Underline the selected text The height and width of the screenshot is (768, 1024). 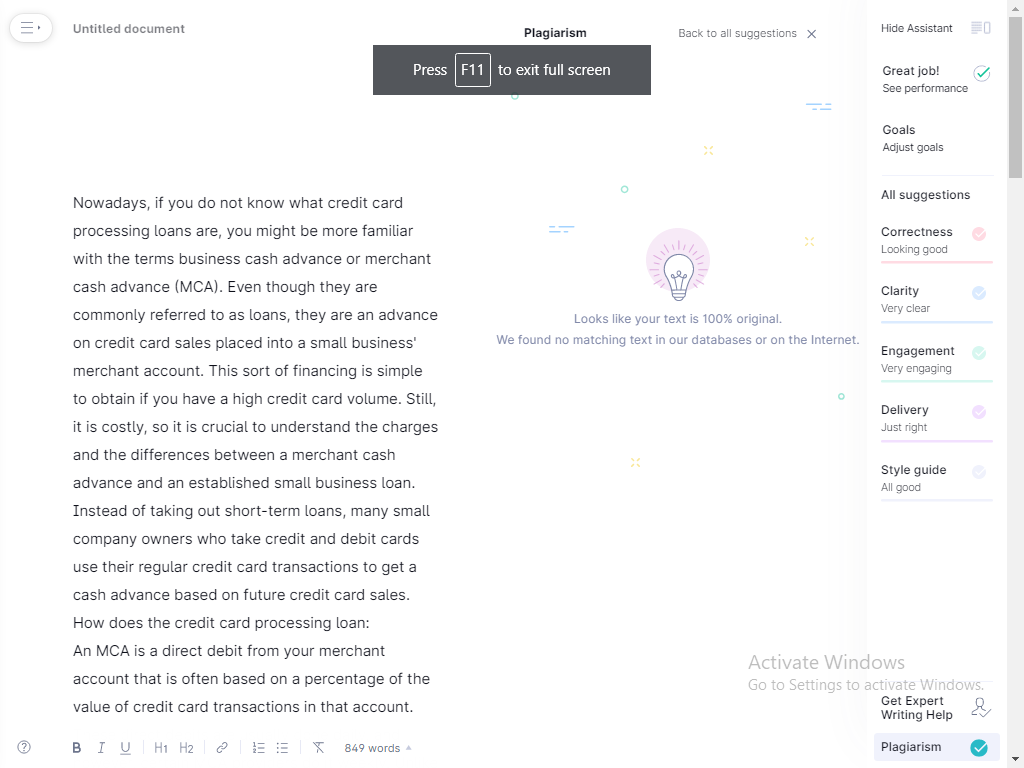tap(125, 748)
